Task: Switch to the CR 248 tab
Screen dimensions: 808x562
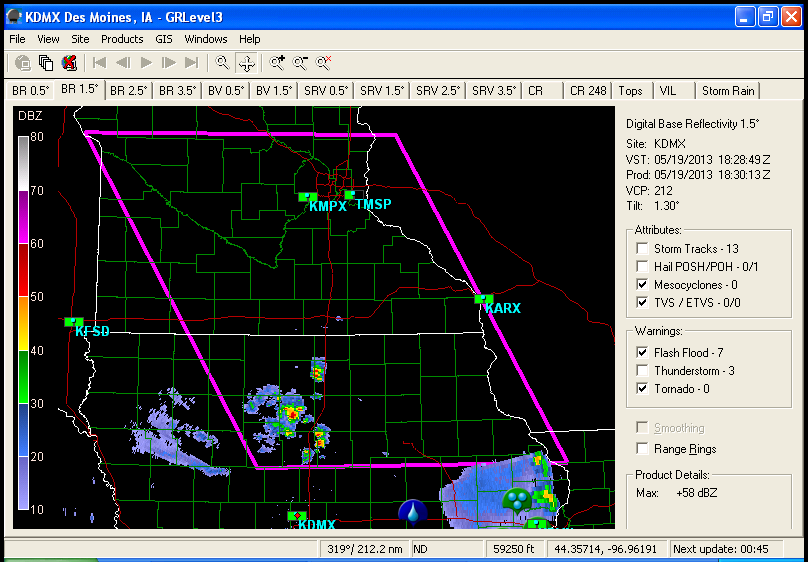Action: pos(588,91)
